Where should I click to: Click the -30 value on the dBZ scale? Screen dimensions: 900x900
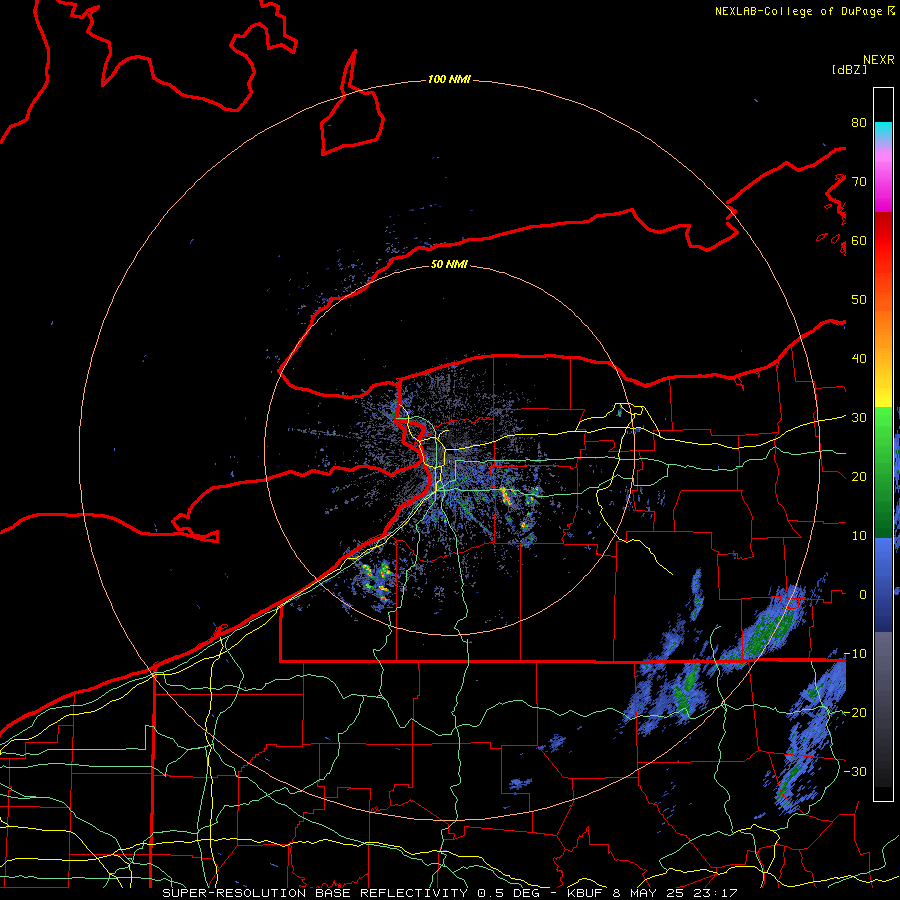(855, 771)
